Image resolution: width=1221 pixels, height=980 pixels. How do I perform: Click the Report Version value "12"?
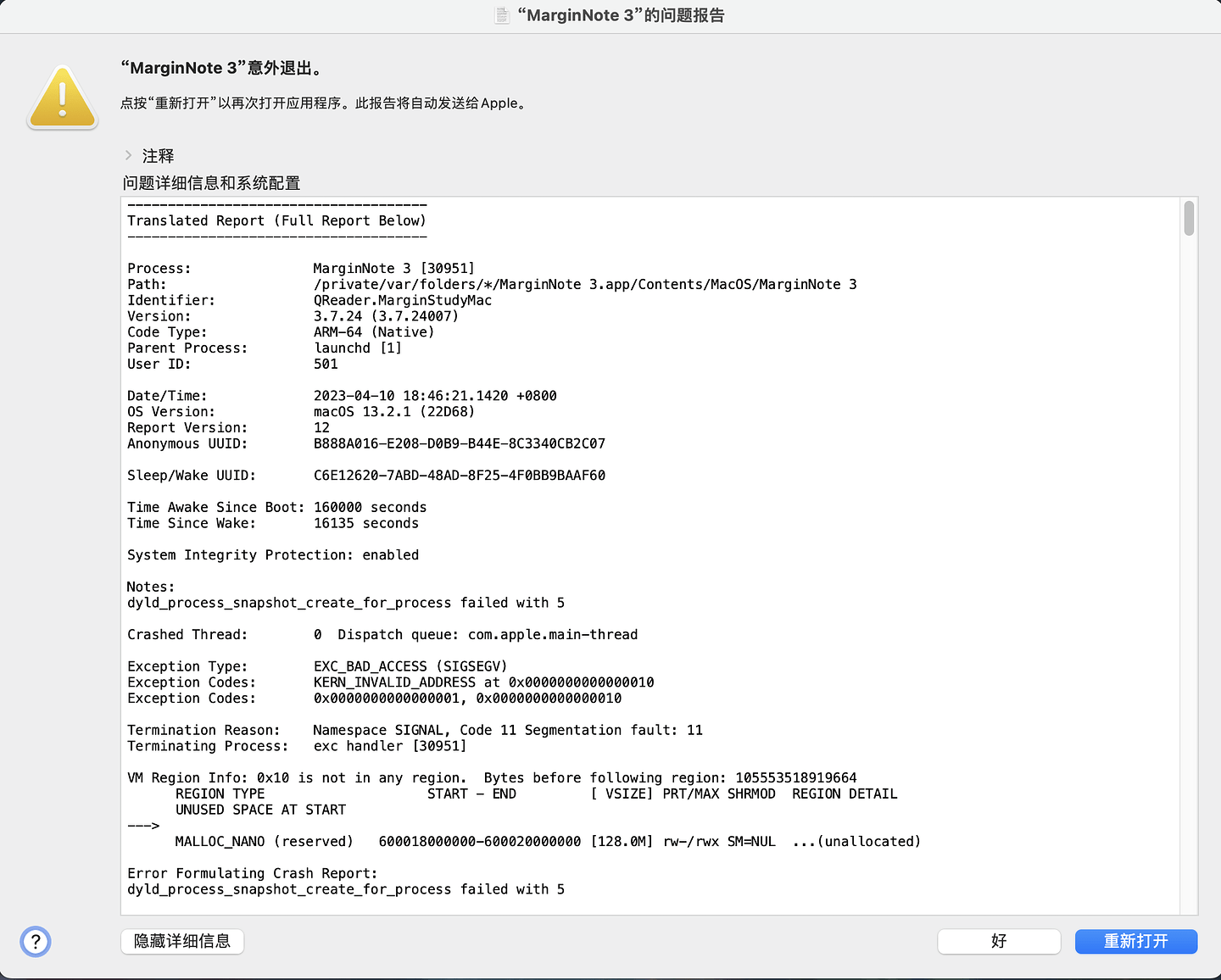(321, 428)
